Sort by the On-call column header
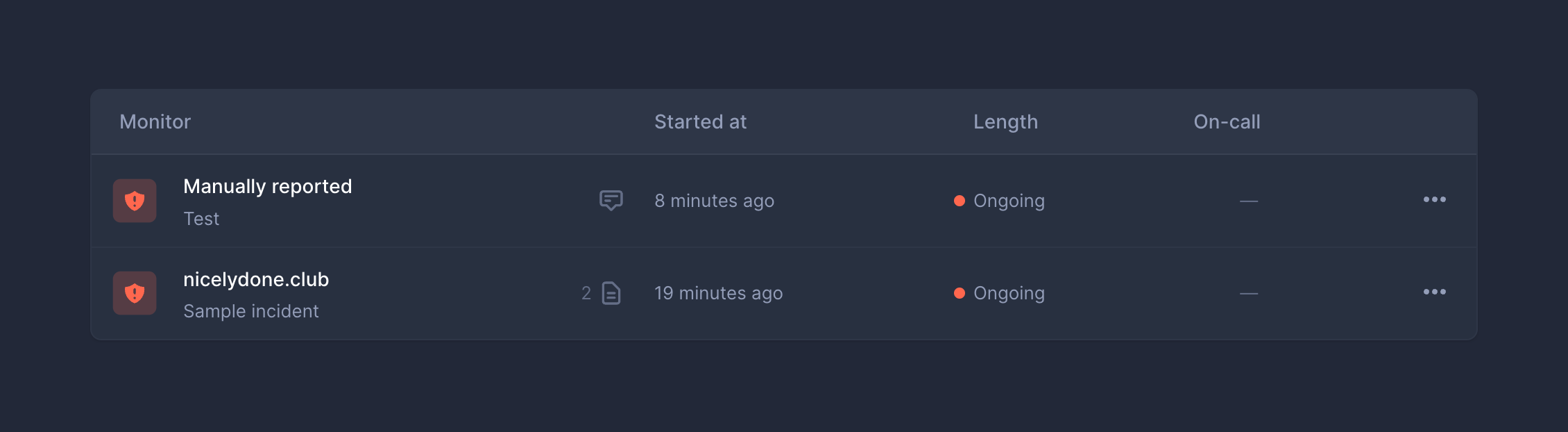 [1227, 122]
